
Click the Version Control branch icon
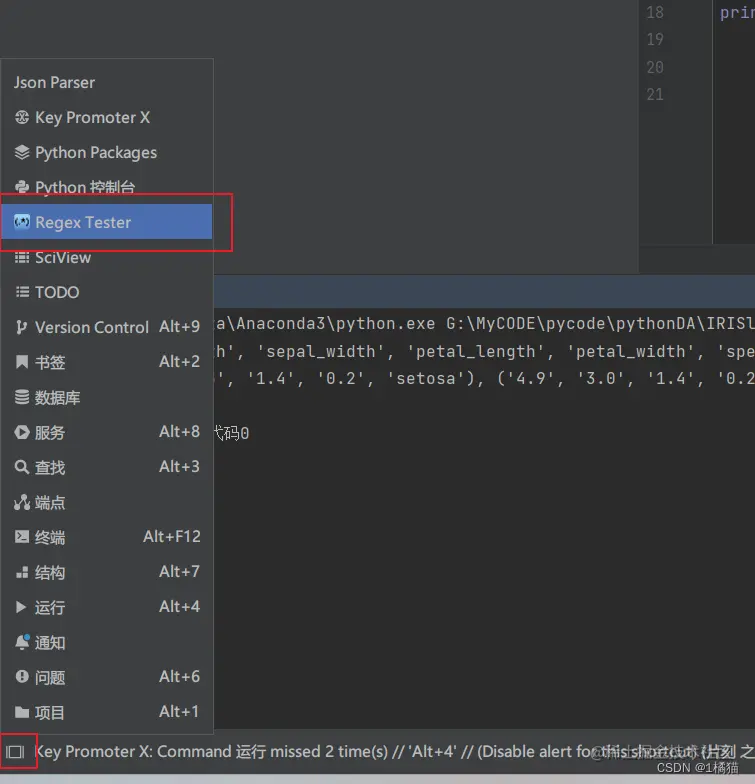[x=21, y=327]
